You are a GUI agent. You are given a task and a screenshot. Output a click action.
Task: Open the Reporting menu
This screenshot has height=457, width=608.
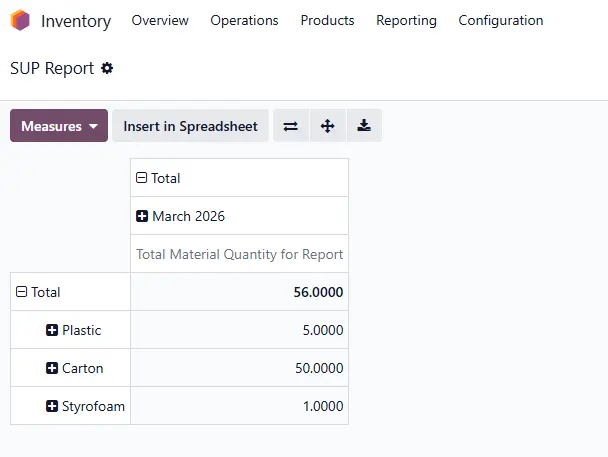tap(406, 21)
